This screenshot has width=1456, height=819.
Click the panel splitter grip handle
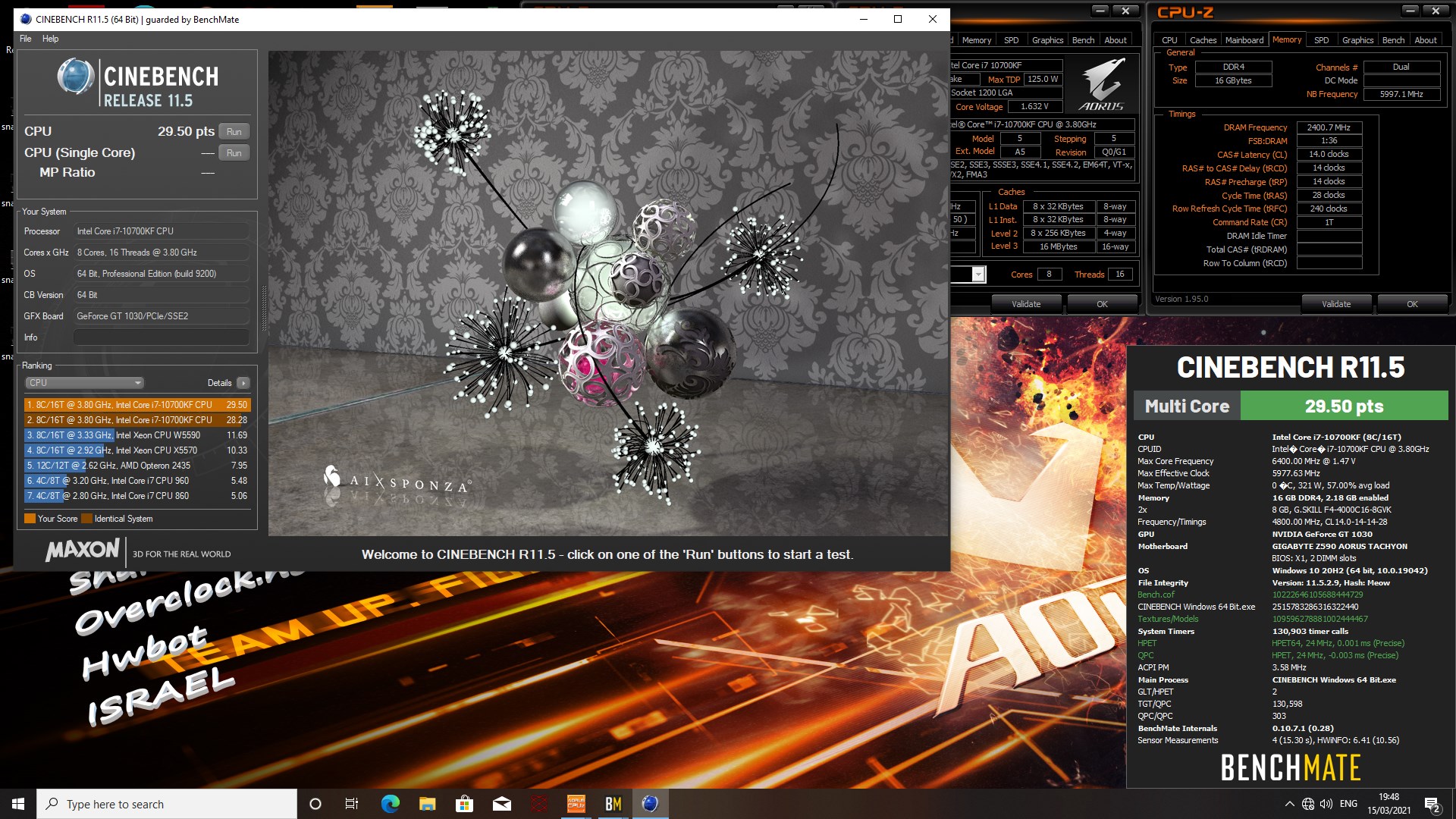click(x=264, y=309)
